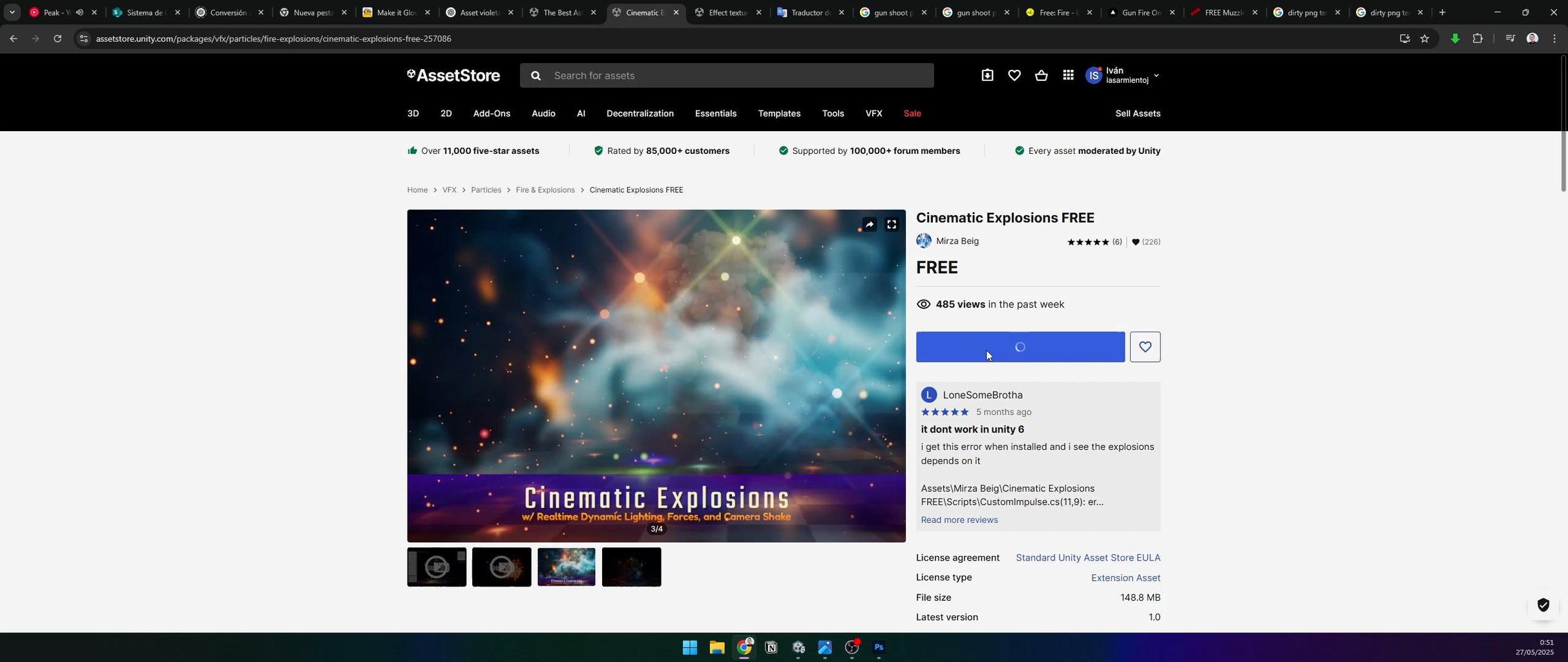Screen dimensions: 1568x662
Task: Switch to the Make it Glow tab
Action: pos(396,12)
